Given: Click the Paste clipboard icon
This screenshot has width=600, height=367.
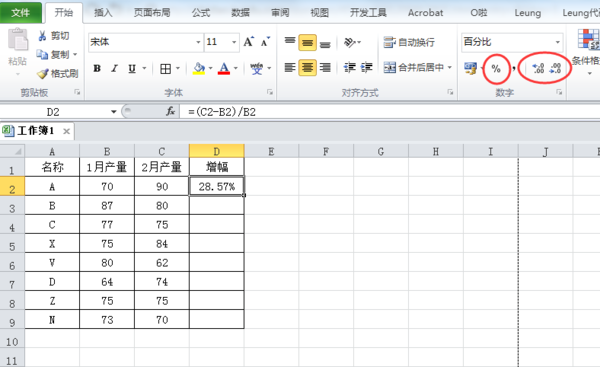Looking at the screenshot, I should click(18, 40).
